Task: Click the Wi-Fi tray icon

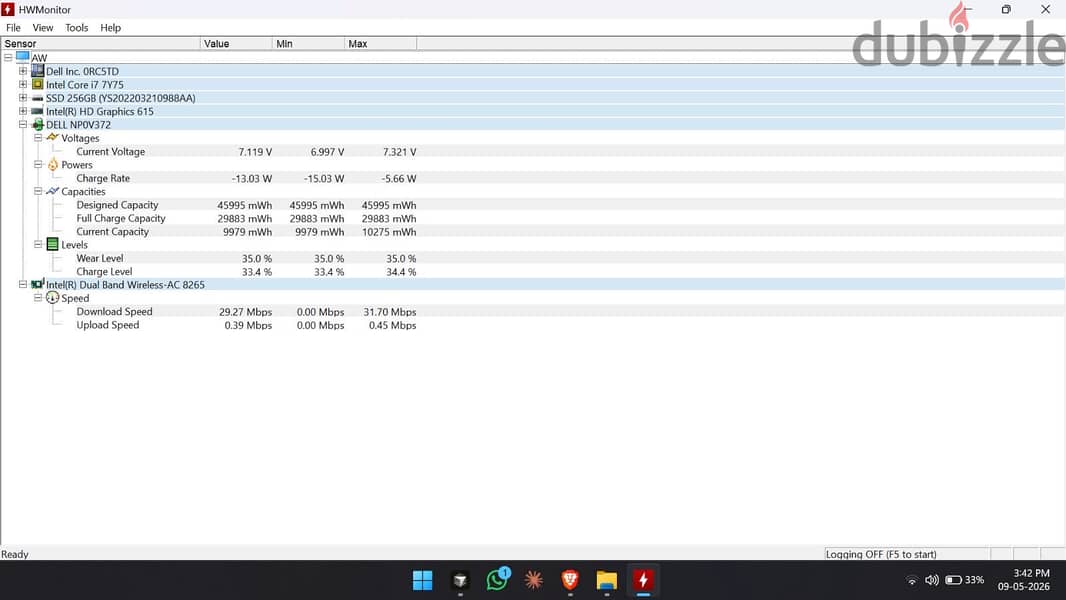Action: (x=912, y=580)
